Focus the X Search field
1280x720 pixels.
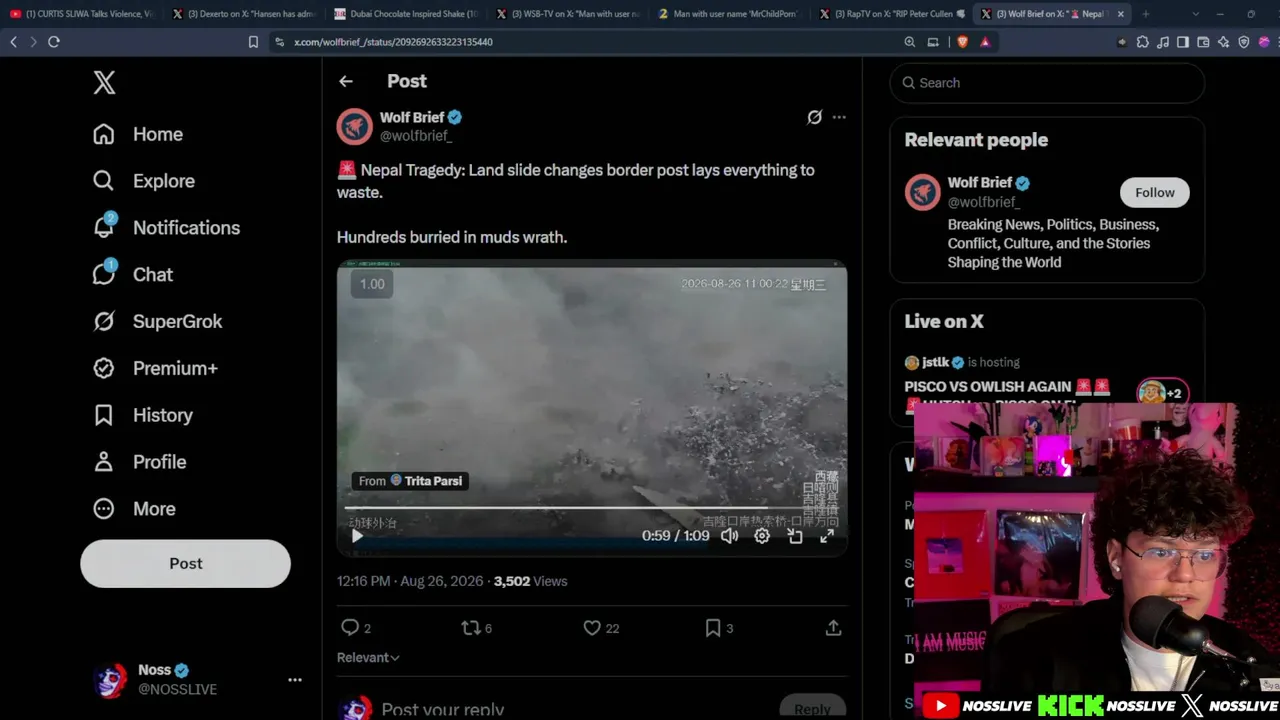coord(1047,83)
